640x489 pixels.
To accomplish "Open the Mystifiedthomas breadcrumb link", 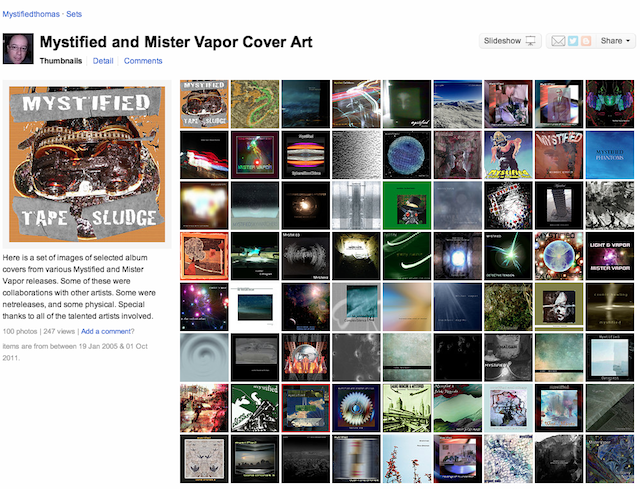I will click(31, 14).
